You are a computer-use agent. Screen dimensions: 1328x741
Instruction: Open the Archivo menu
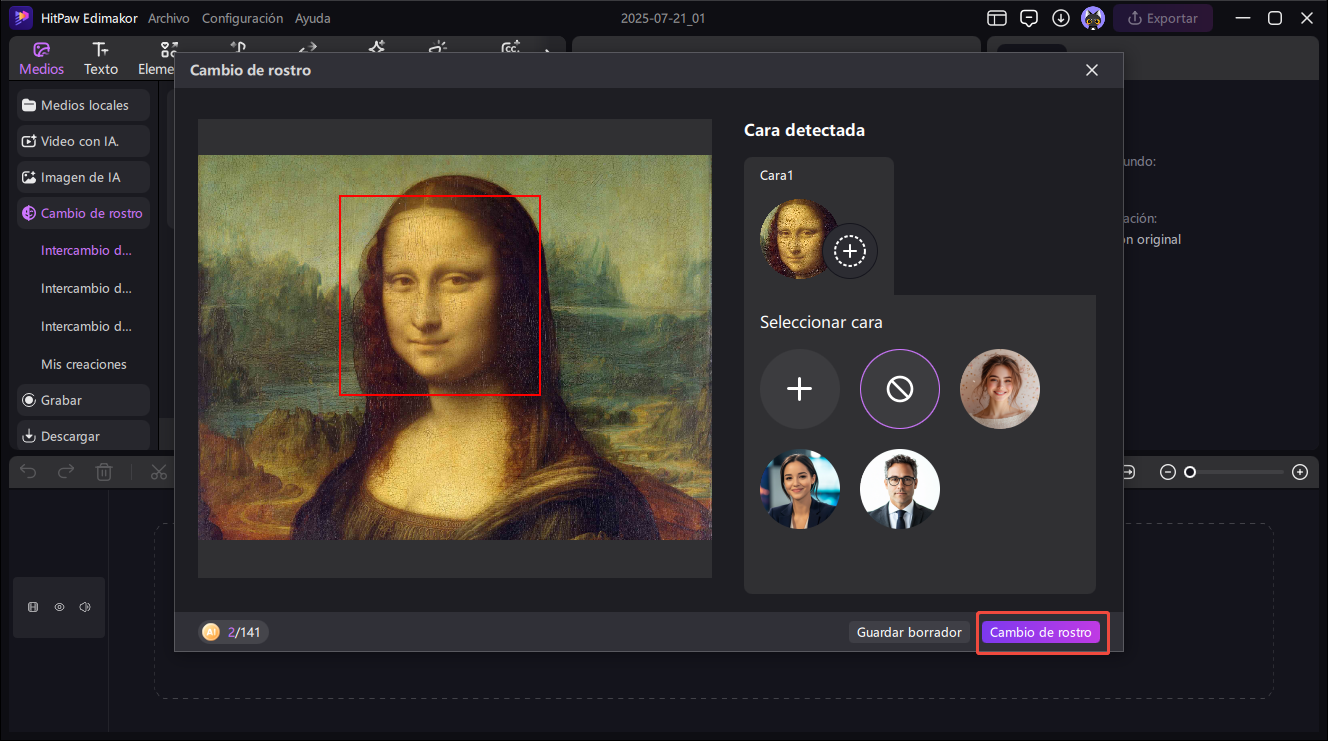(169, 18)
